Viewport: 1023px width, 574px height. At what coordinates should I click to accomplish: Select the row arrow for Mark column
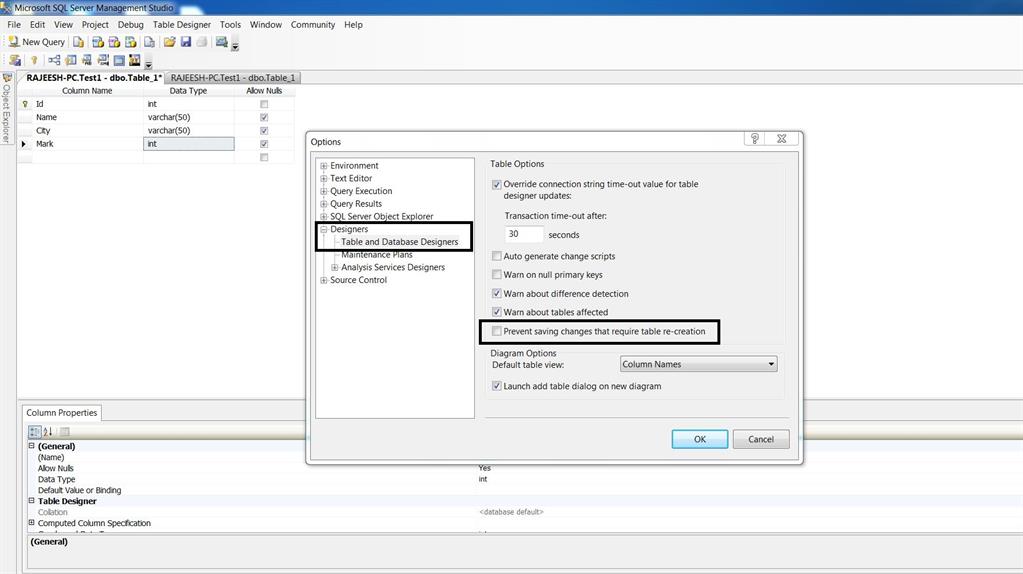pos(24,144)
